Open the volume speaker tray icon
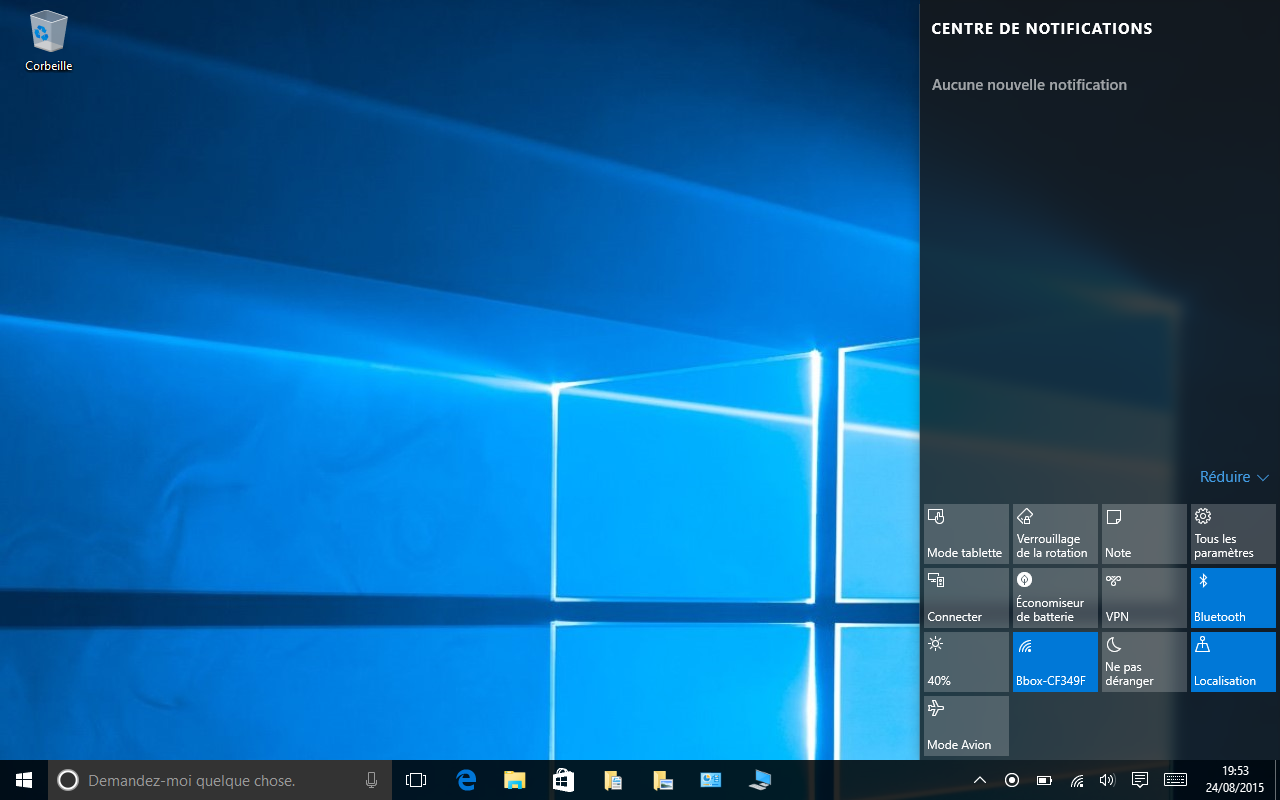 (x=1106, y=780)
